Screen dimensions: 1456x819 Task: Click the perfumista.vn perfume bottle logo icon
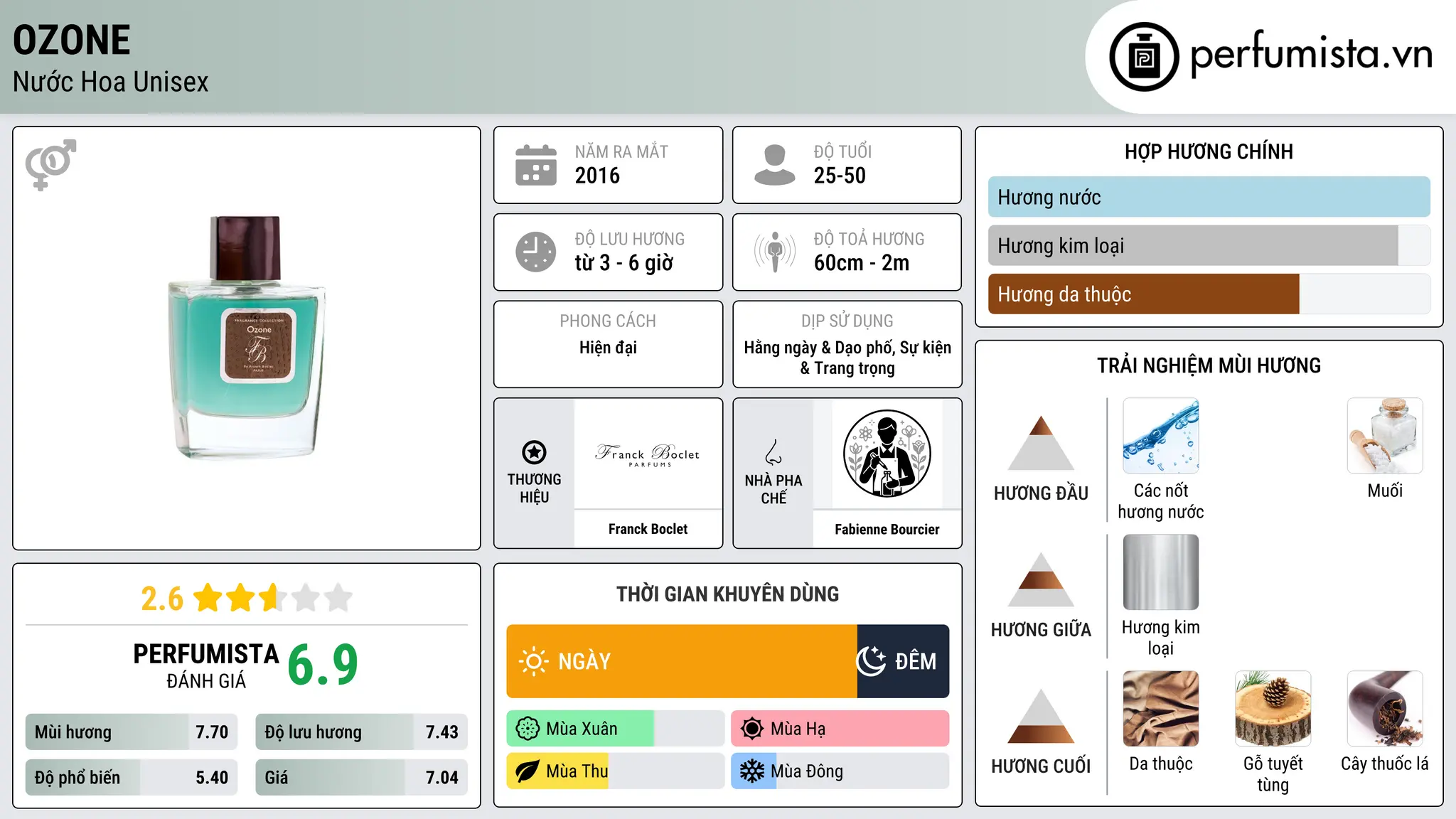[1144, 57]
